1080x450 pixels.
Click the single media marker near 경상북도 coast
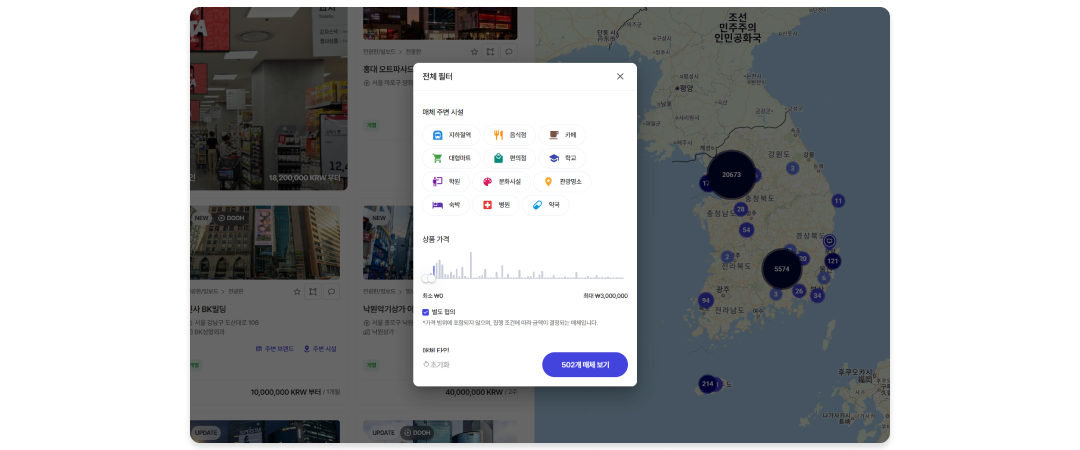829,241
